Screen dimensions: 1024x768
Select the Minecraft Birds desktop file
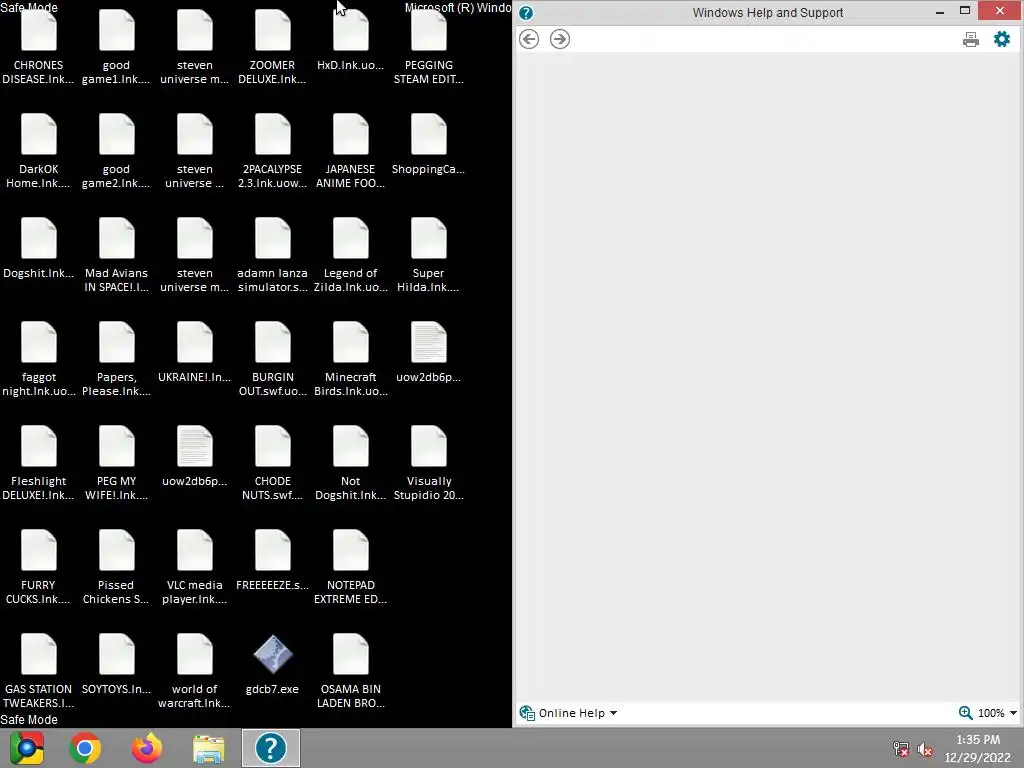click(351, 359)
